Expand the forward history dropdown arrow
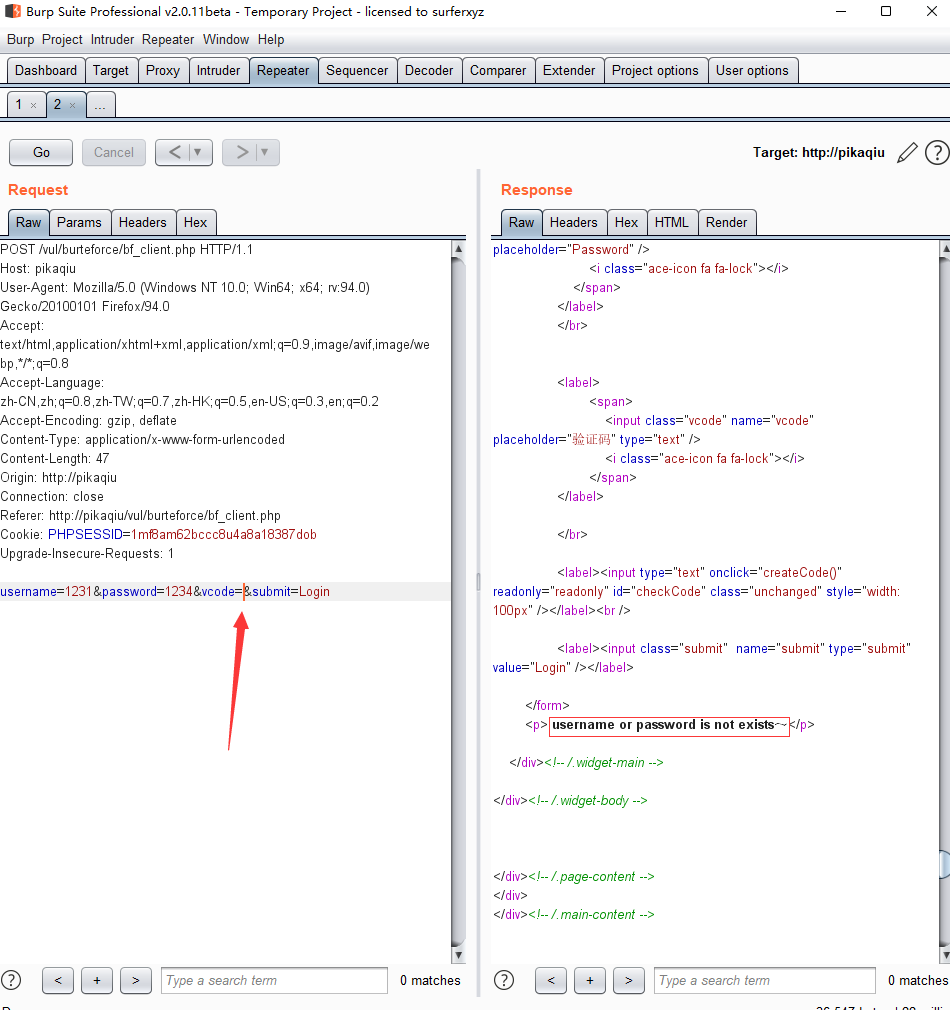The height and width of the screenshot is (1010, 950). [265, 153]
